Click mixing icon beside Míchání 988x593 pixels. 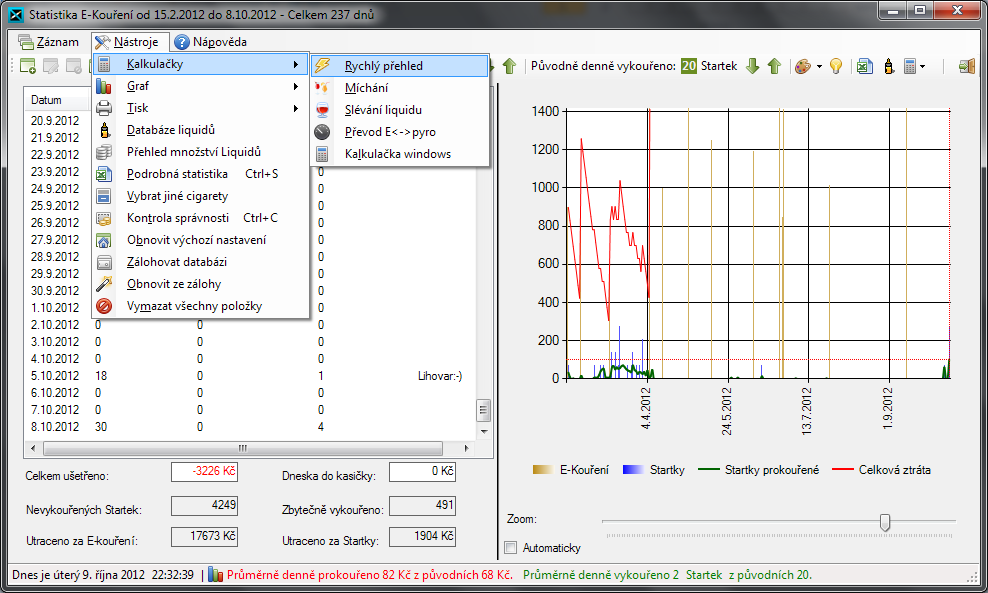pyautogui.click(x=322, y=88)
